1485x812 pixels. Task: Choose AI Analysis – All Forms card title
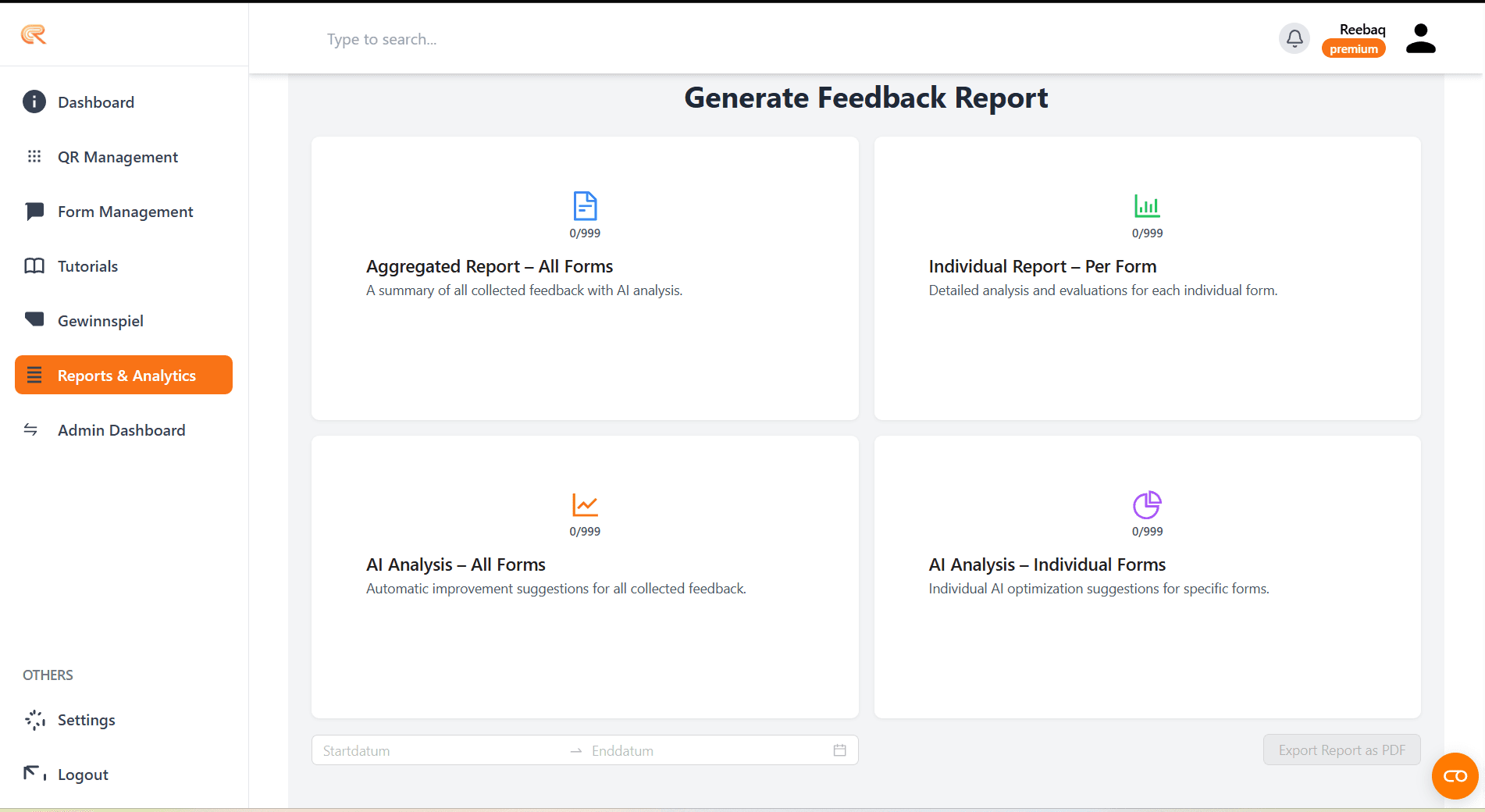click(x=456, y=564)
